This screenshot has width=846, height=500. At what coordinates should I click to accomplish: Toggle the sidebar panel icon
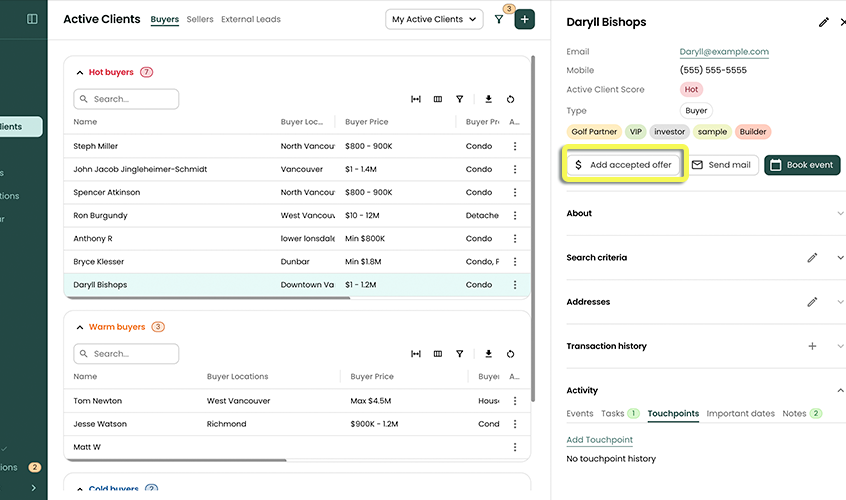[32, 19]
